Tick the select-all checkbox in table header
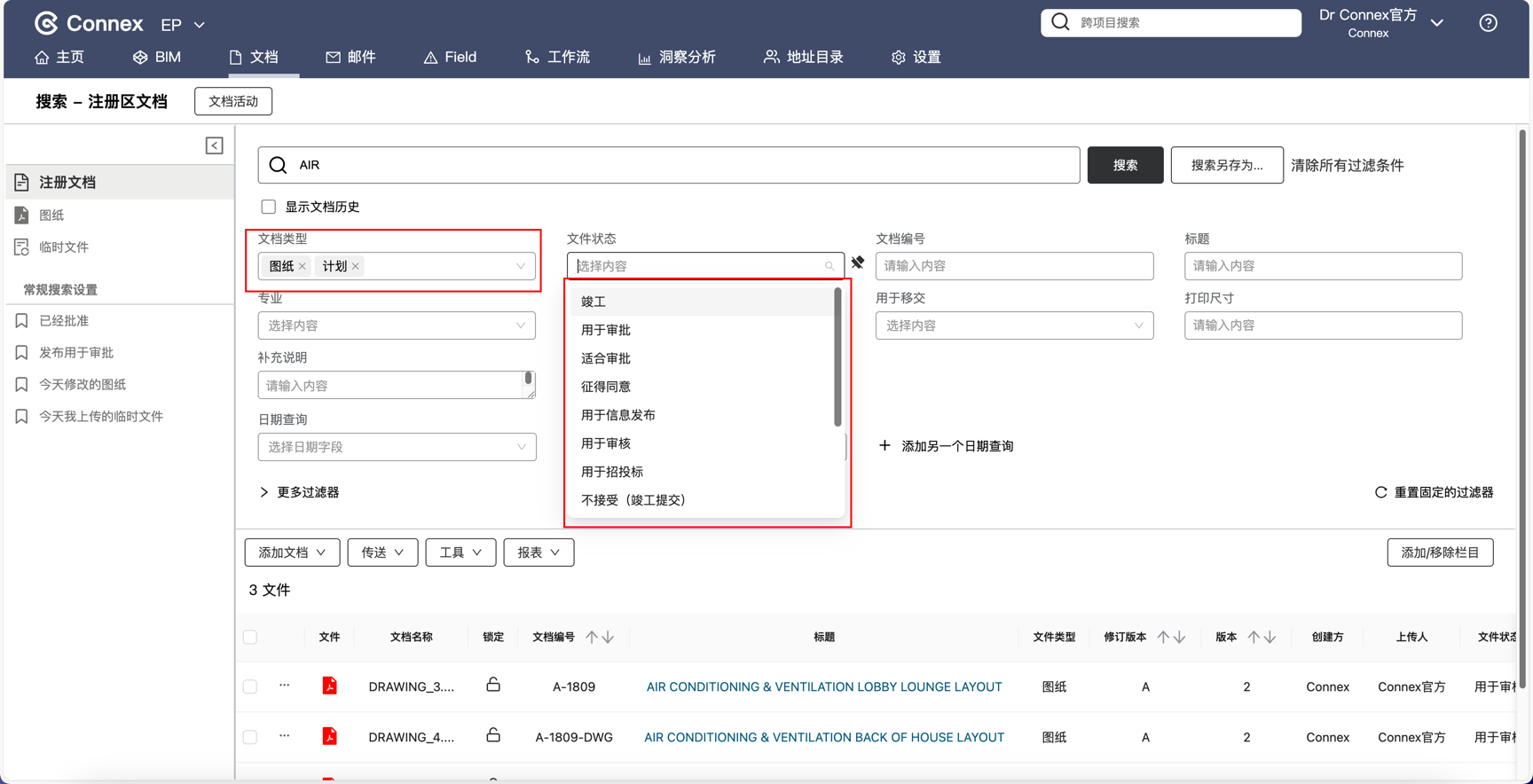Screen dimensions: 1533x784 pyautogui.click(x=250, y=637)
